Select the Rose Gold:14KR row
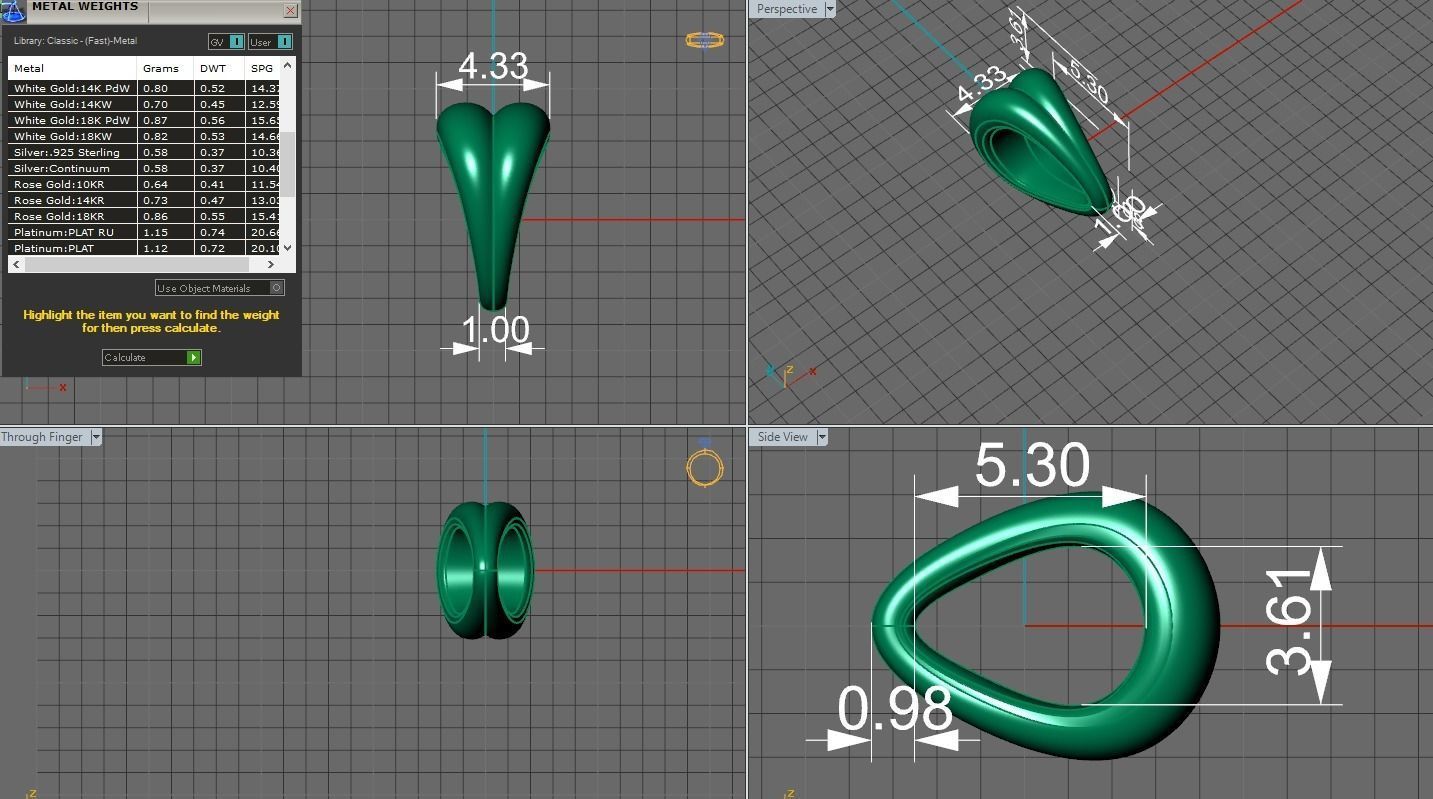Viewport: 1433px width, 799px height. coord(144,200)
